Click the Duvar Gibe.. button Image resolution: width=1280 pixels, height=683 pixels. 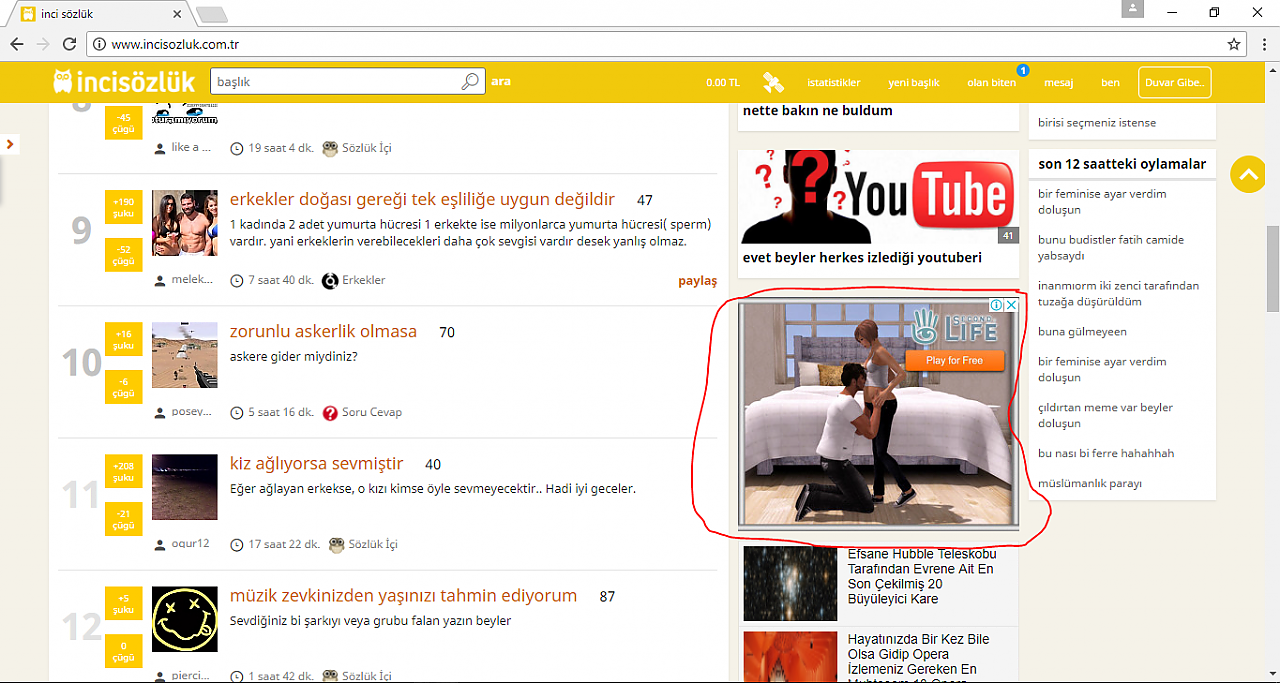tap(1174, 83)
